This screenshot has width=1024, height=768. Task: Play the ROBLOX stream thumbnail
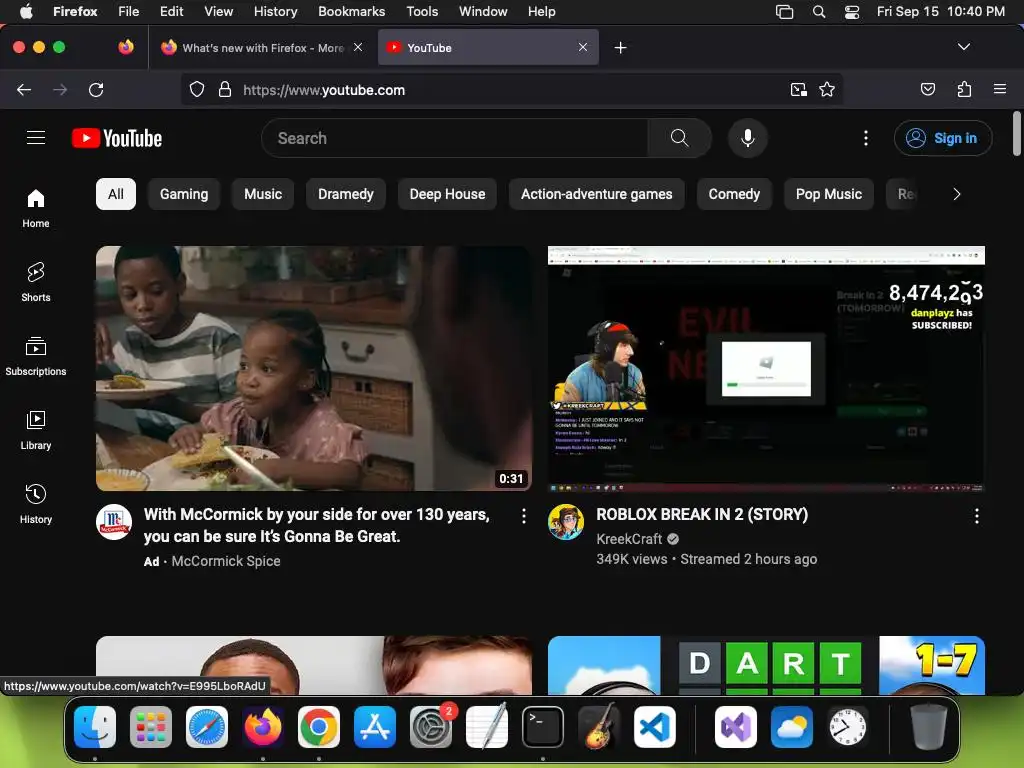766,368
